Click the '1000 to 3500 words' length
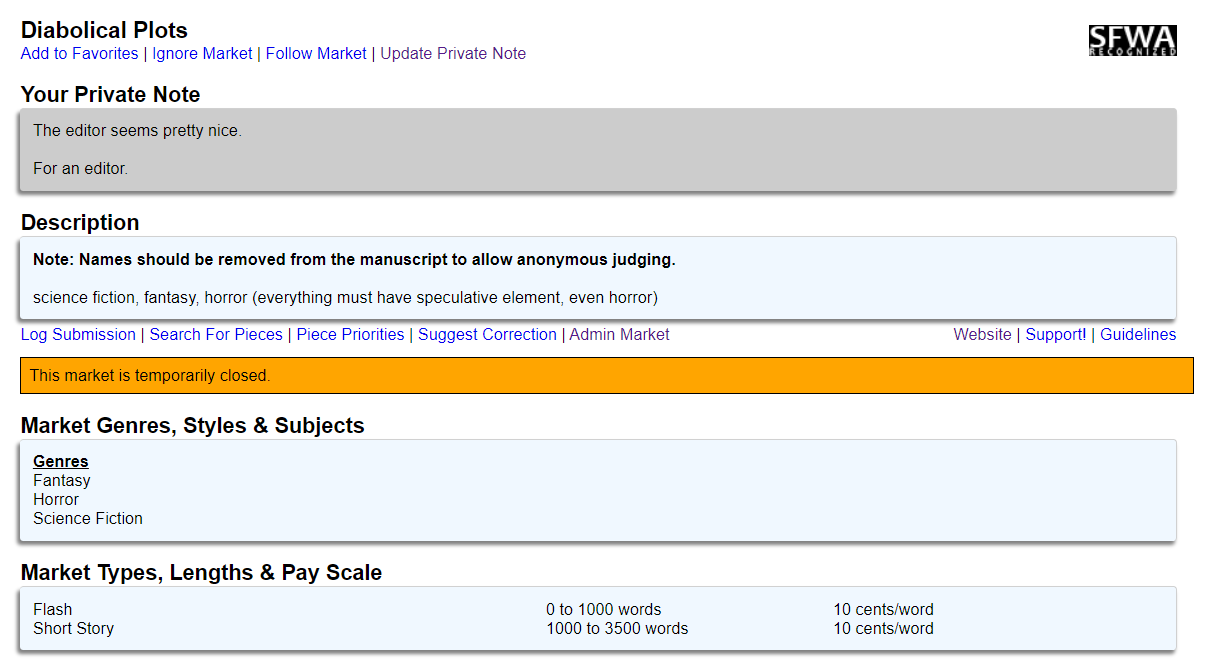The height and width of the screenshot is (667, 1224). (x=617, y=629)
